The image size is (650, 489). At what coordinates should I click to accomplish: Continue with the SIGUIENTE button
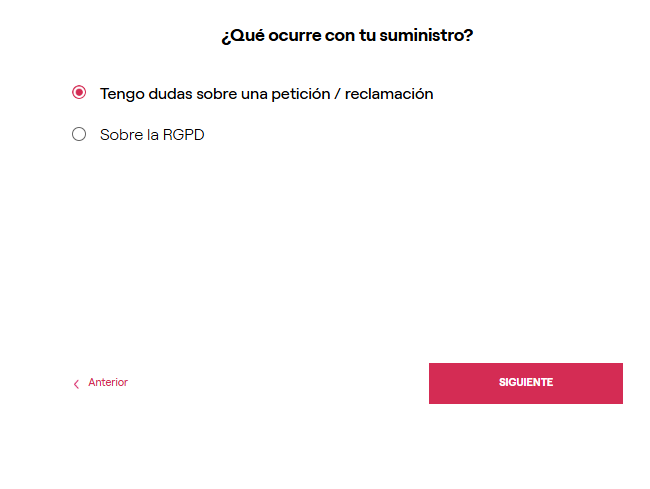pyautogui.click(x=526, y=383)
